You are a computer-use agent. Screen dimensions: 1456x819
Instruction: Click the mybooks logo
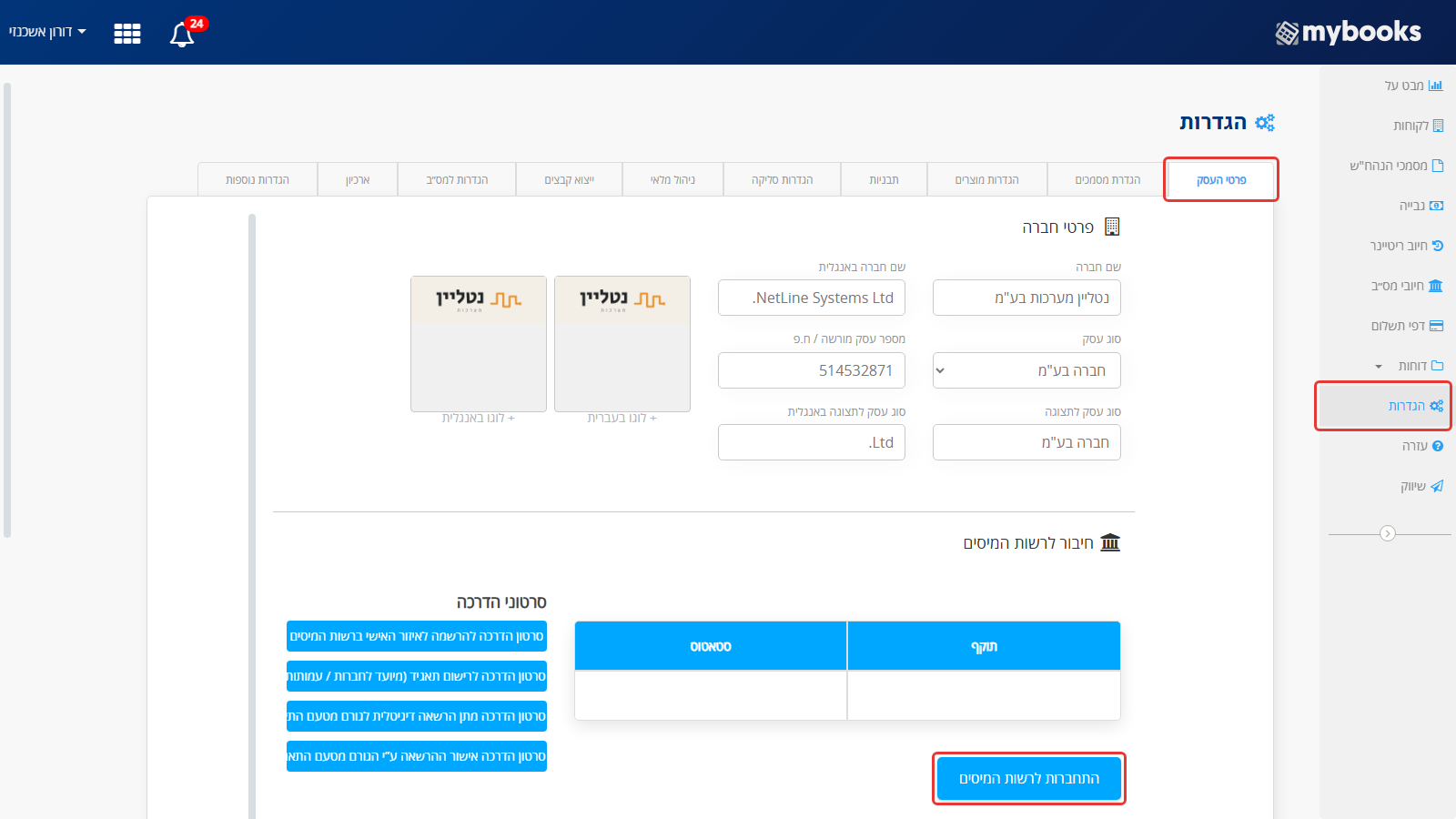(x=1349, y=32)
